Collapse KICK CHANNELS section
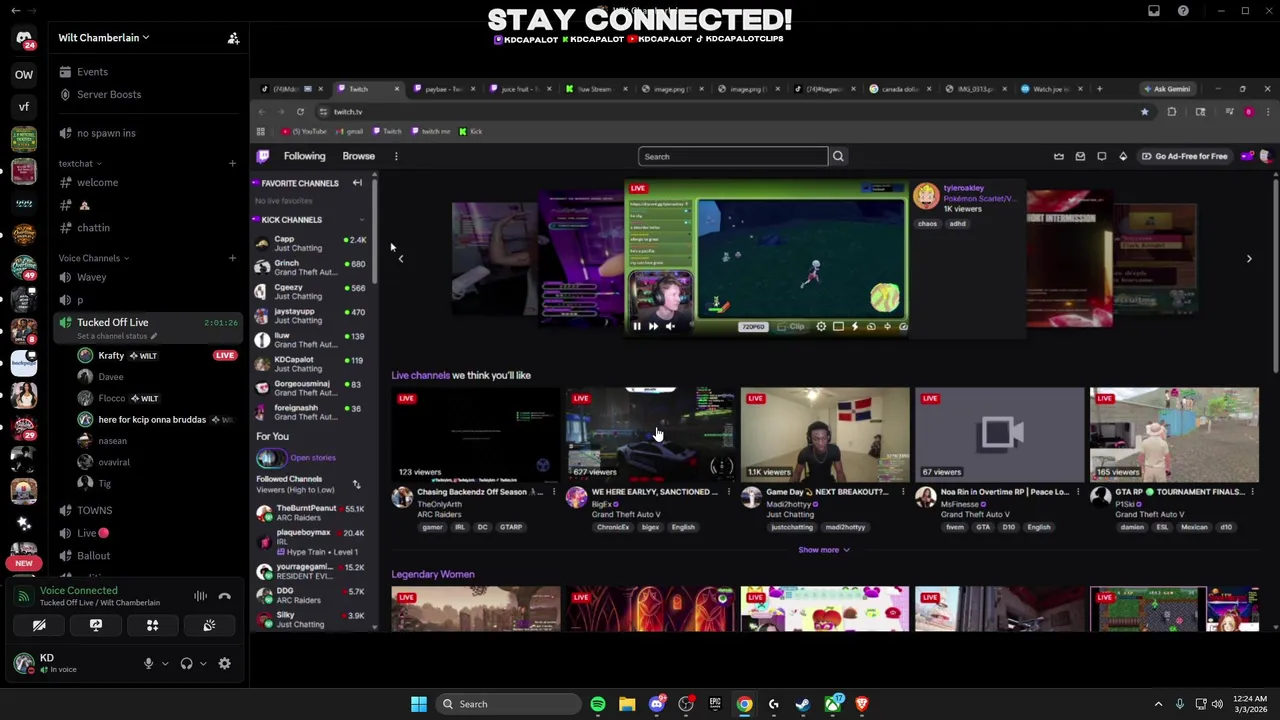The image size is (1280, 720). point(362,220)
